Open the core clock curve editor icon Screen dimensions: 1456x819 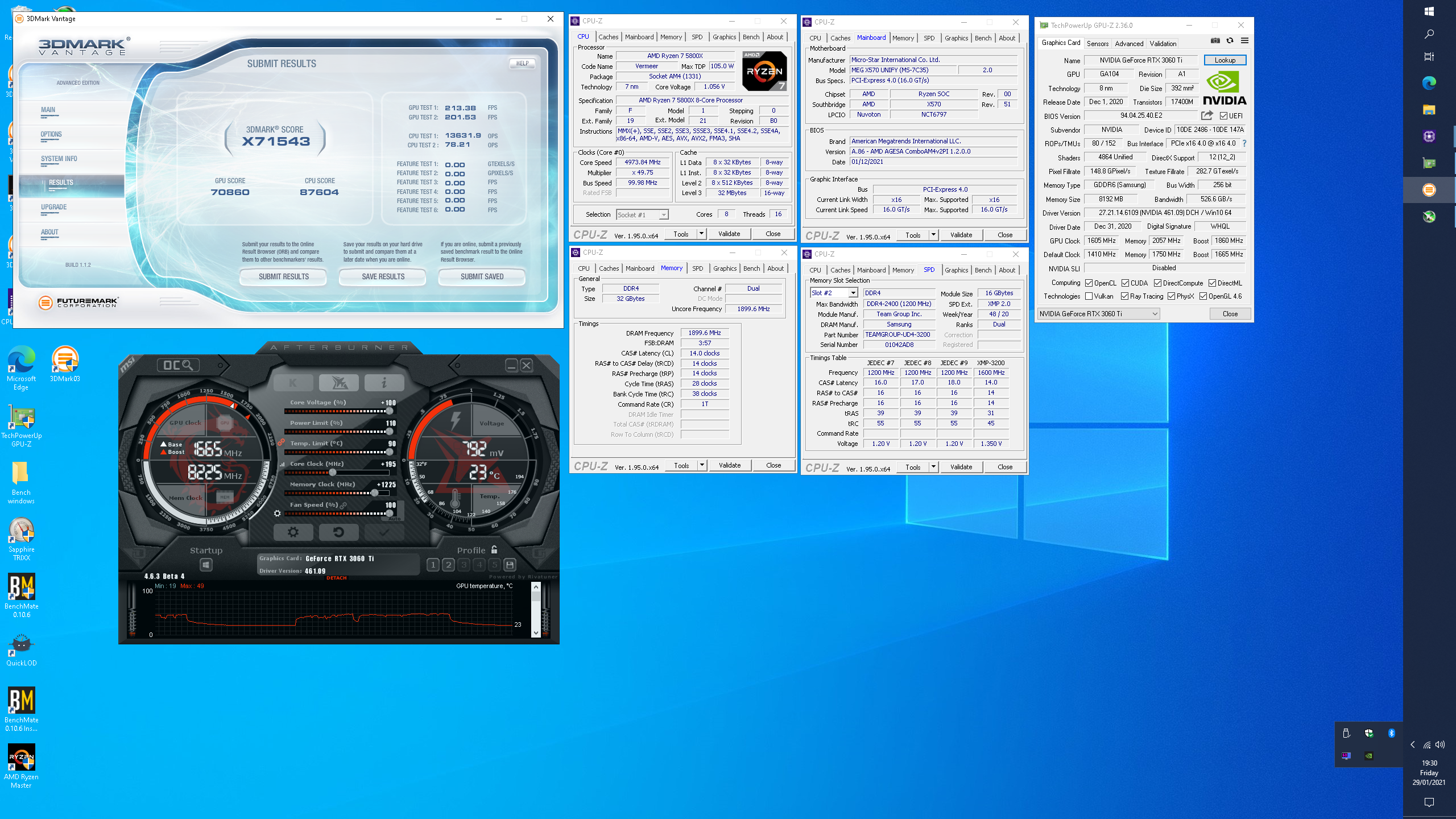click(282, 464)
